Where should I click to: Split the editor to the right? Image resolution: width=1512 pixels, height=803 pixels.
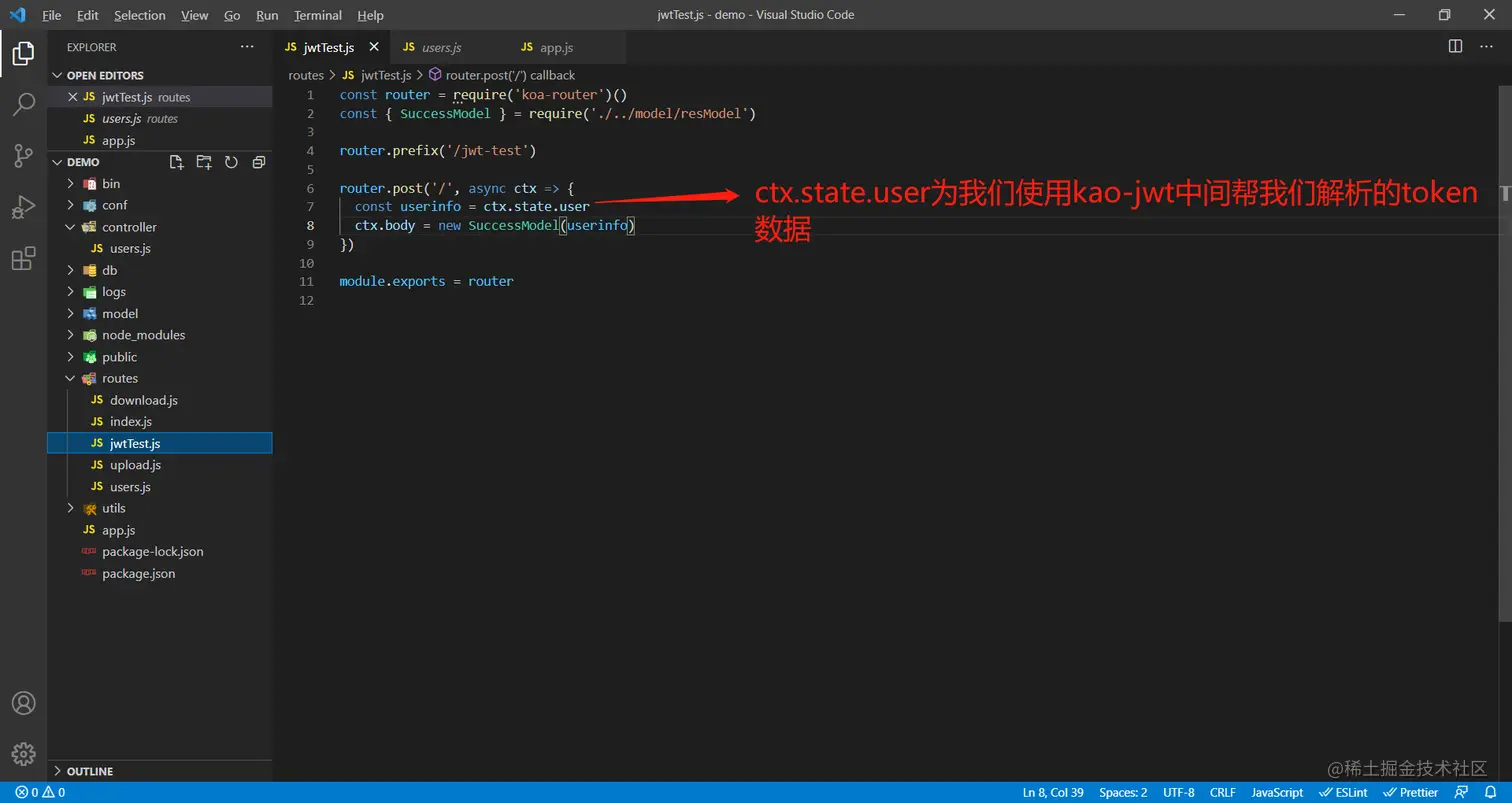(1455, 47)
